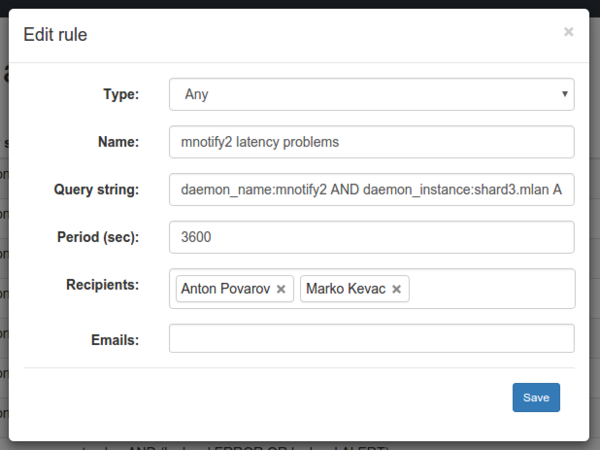The height and width of the screenshot is (450, 600).
Task: Click empty space in Recipients box
Action: (490, 289)
